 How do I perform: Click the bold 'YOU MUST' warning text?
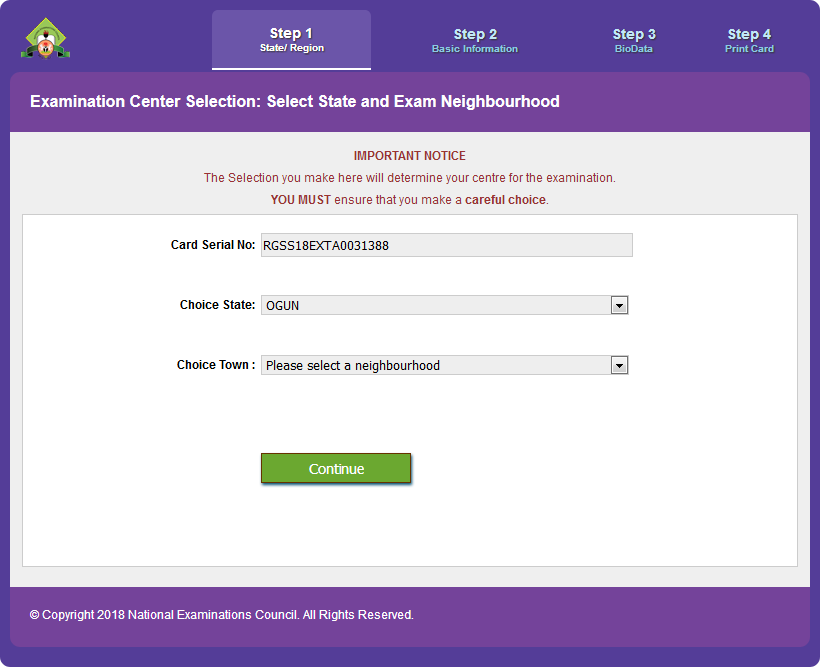[300, 200]
